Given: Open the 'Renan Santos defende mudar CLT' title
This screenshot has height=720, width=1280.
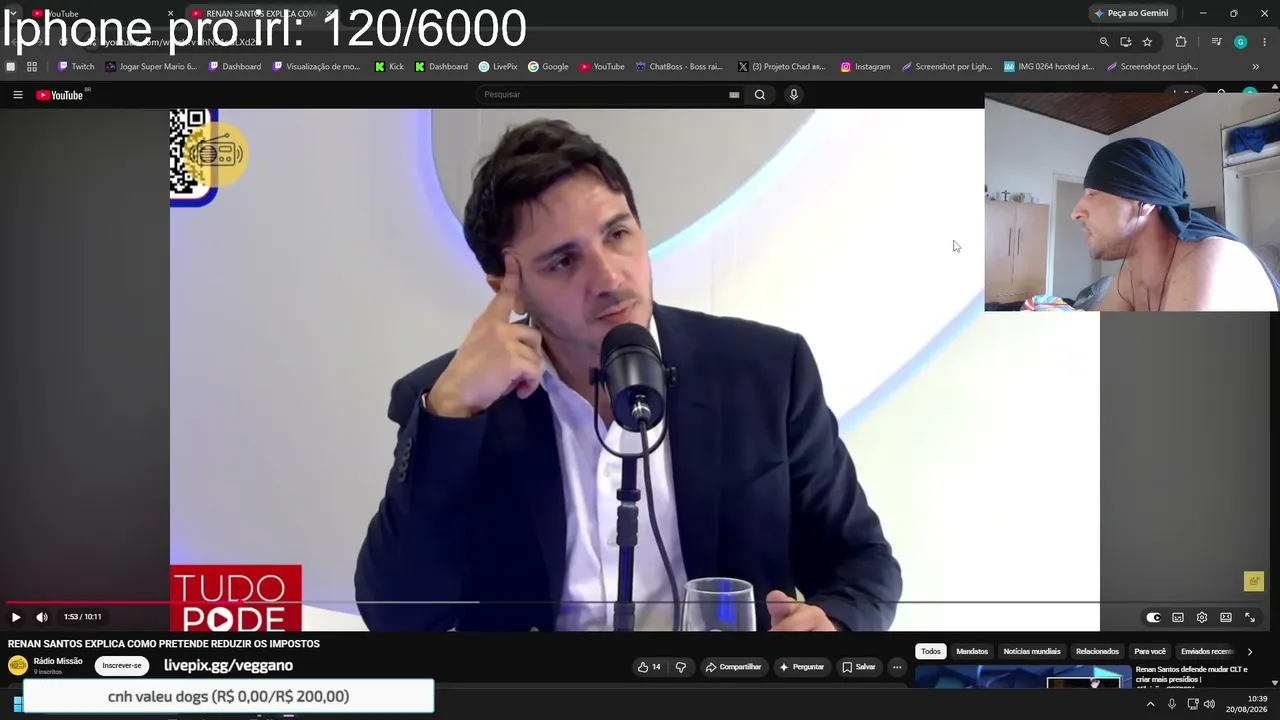Looking at the screenshot, I should click(1190, 675).
